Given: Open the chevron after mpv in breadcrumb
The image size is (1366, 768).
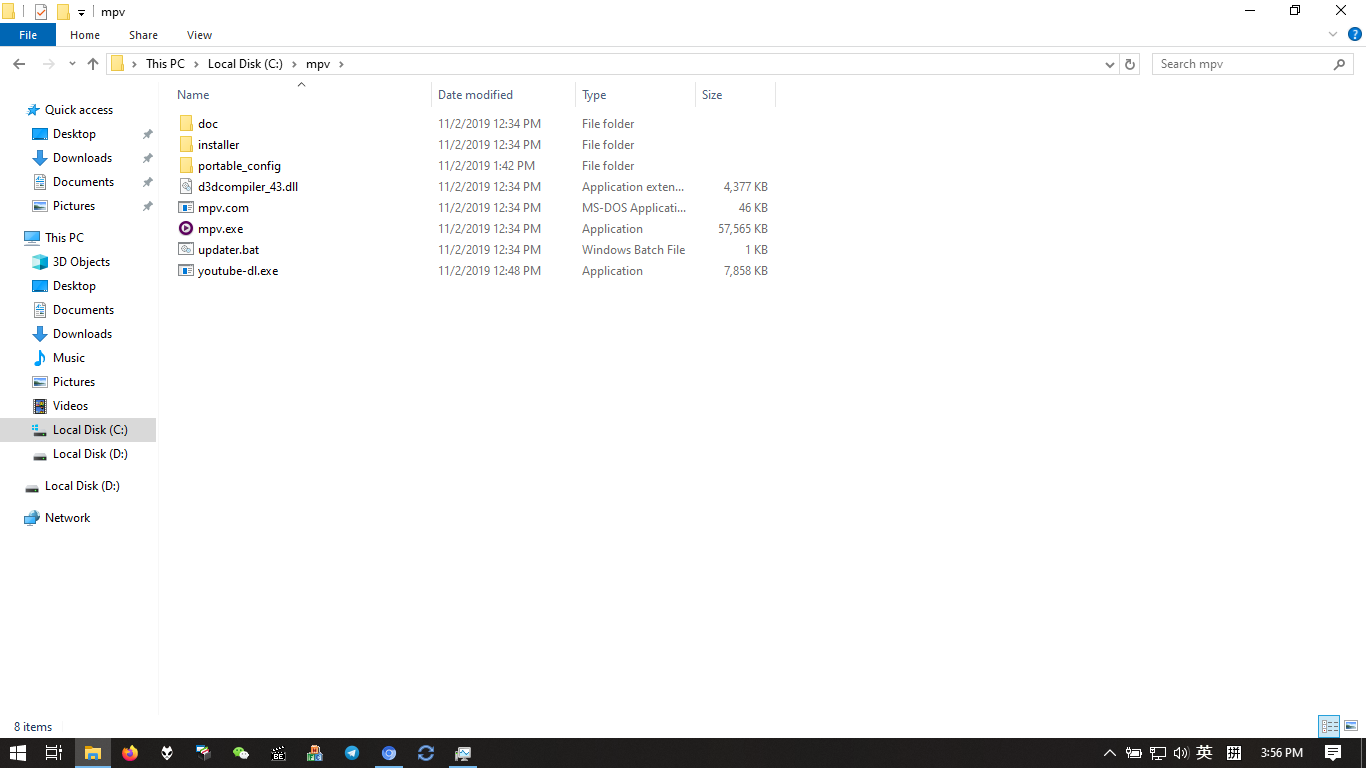Looking at the screenshot, I should 341,64.
